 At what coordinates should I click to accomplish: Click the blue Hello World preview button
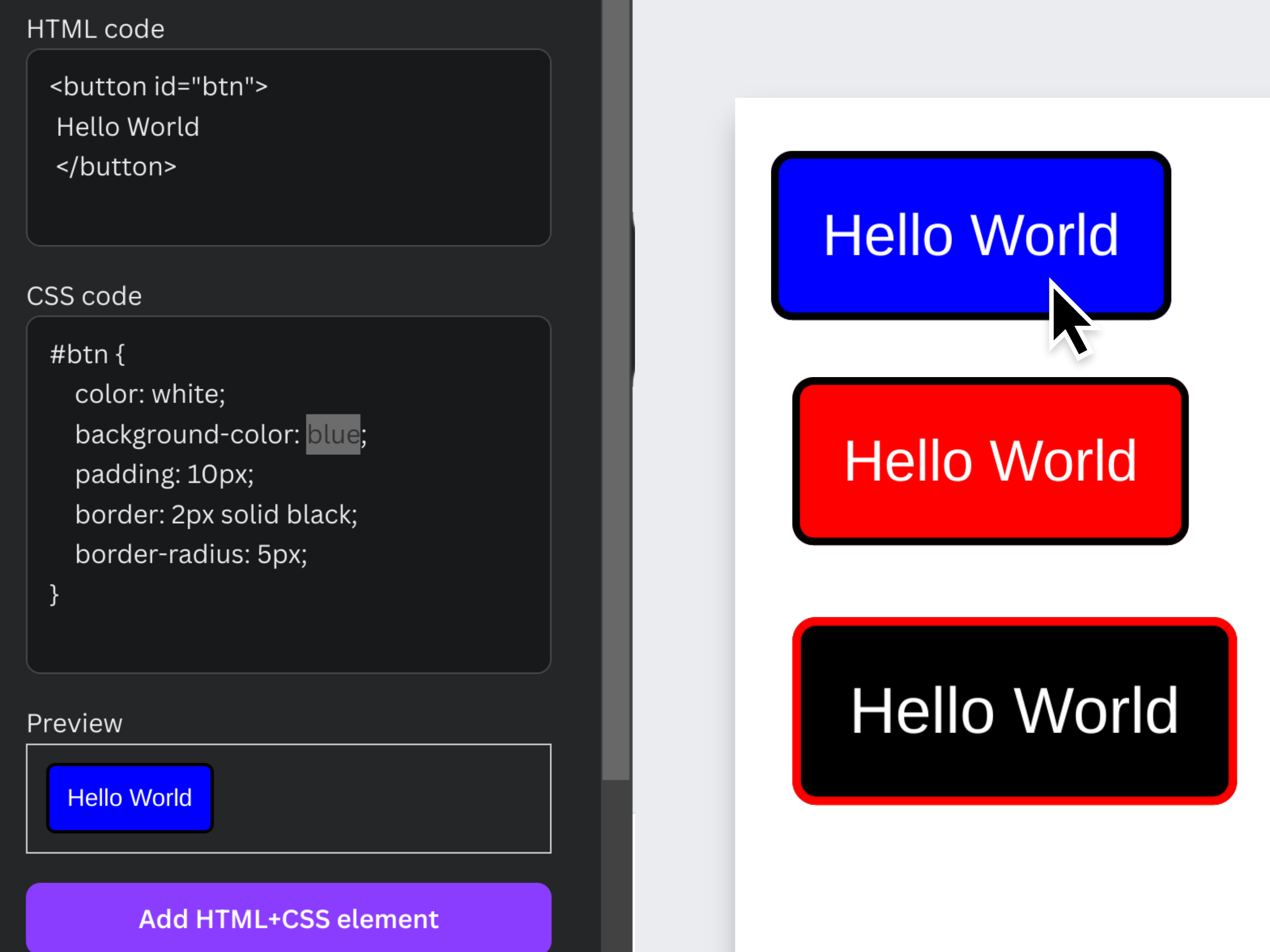tap(130, 798)
